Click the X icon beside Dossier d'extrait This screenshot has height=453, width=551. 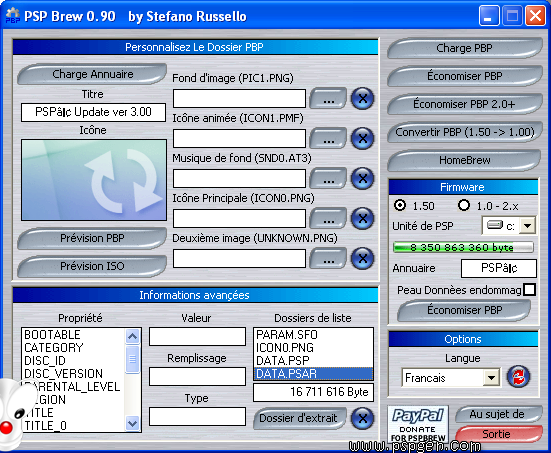(x=362, y=418)
